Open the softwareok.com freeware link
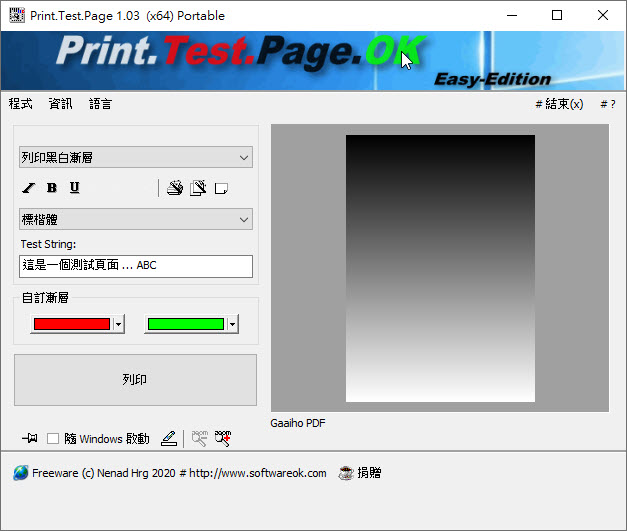Image resolution: width=627 pixels, height=531 pixels. [179, 473]
